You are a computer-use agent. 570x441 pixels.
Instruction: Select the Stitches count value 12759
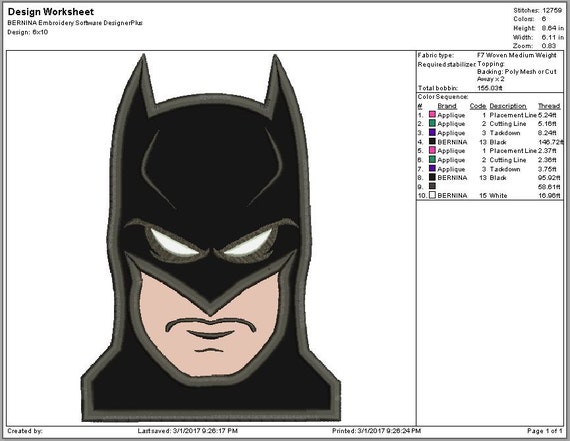pos(552,11)
